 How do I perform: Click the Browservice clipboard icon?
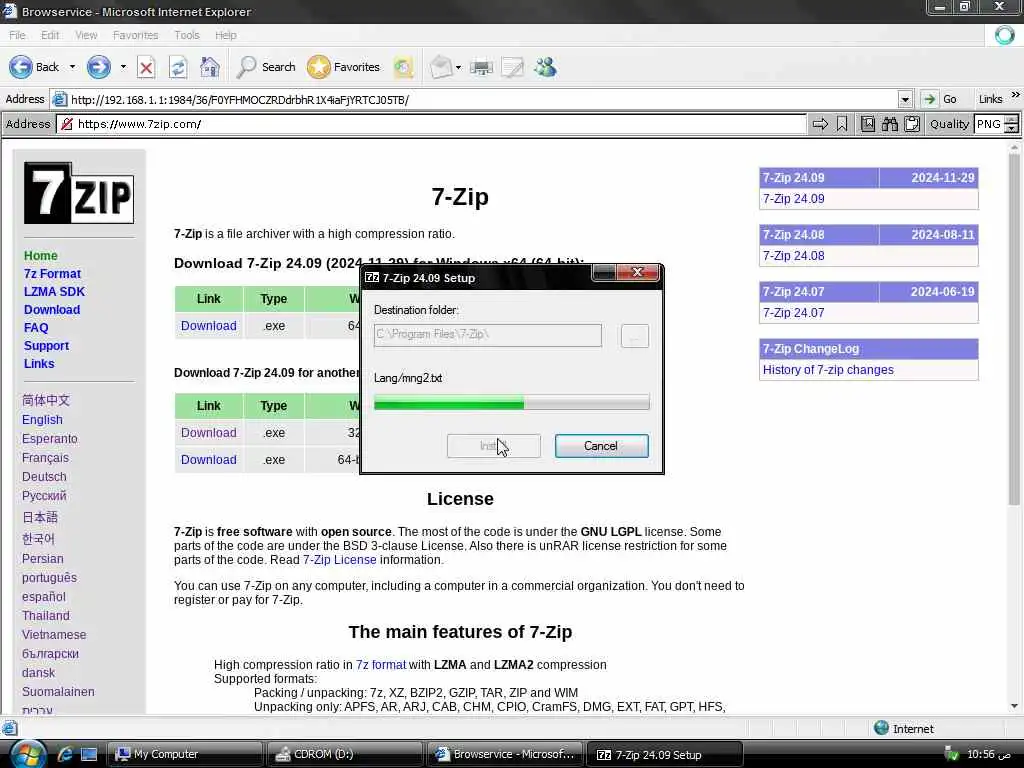point(912,124)
